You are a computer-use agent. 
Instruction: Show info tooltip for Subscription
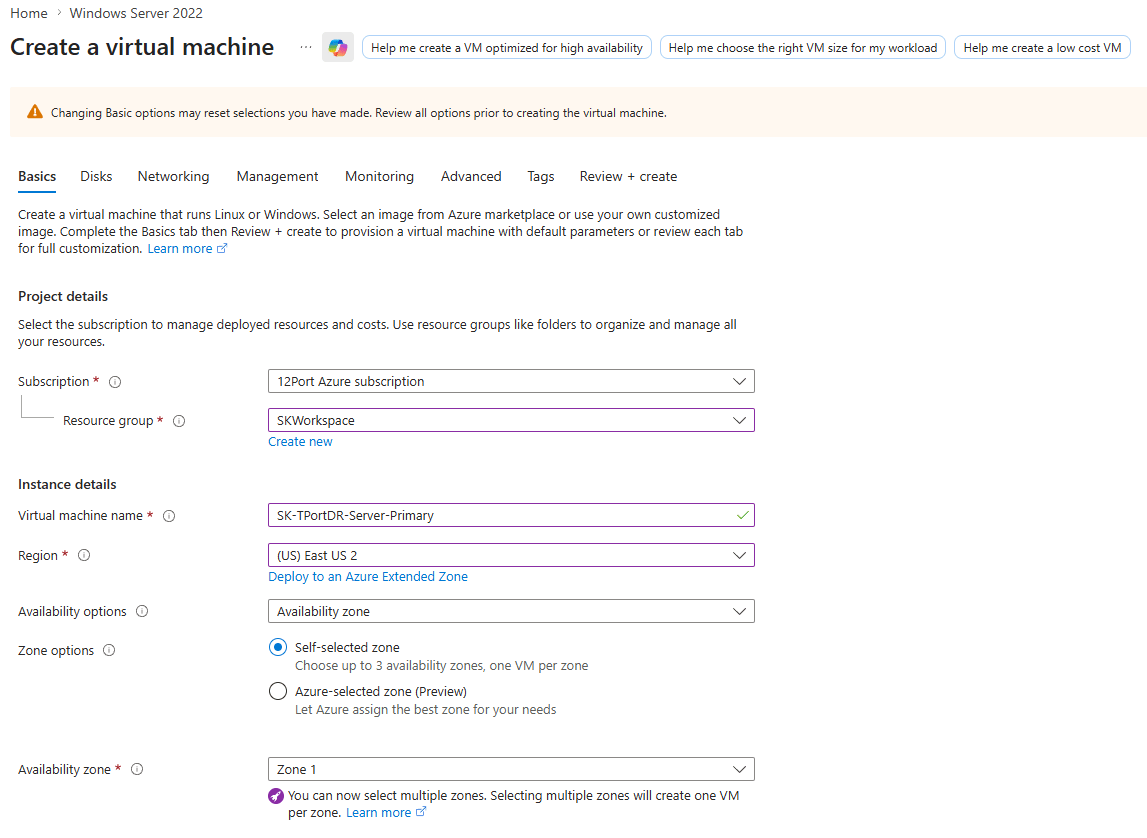coord(115,382)
